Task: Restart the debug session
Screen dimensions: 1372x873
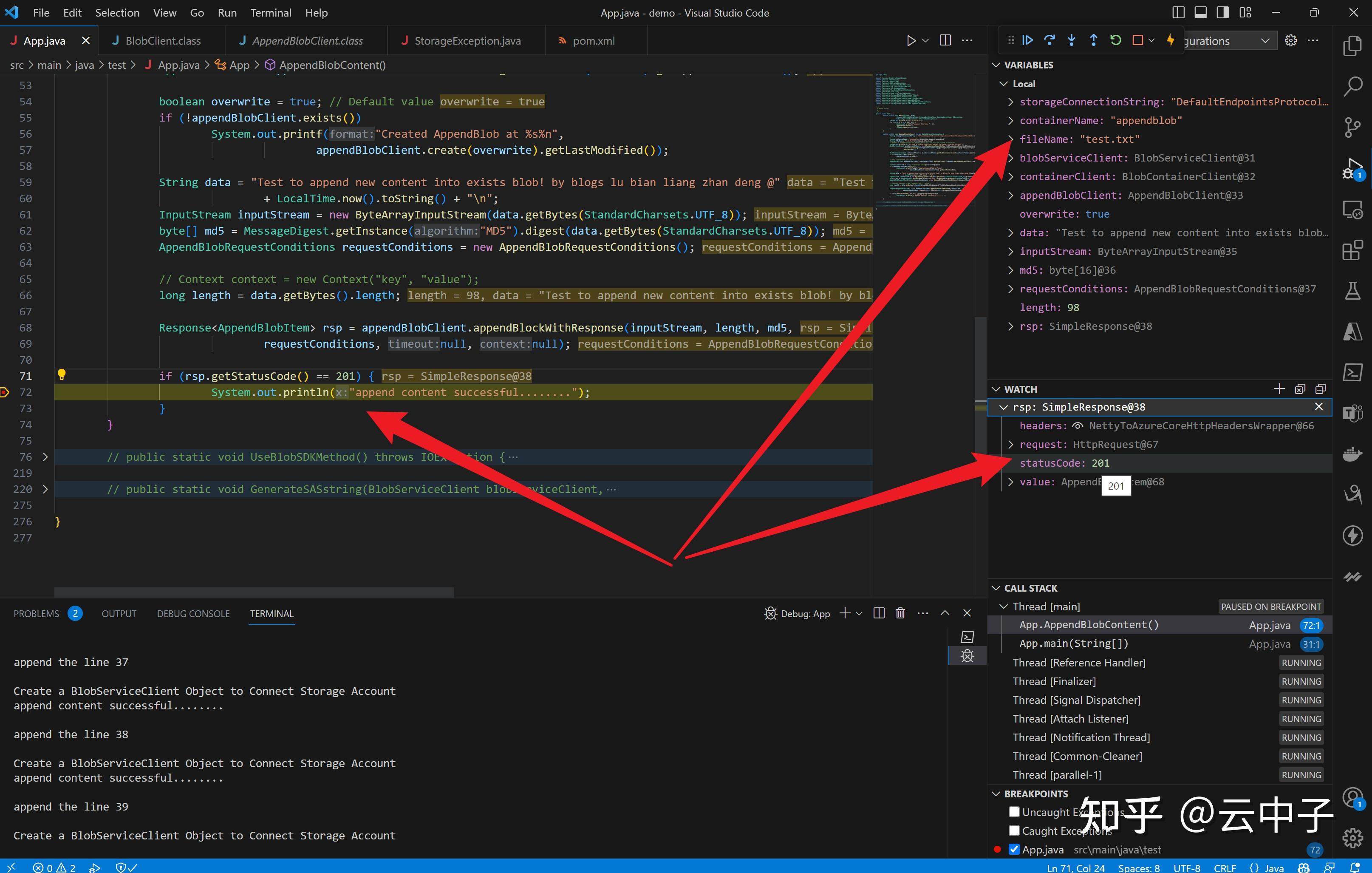Action: (1115, 40)
